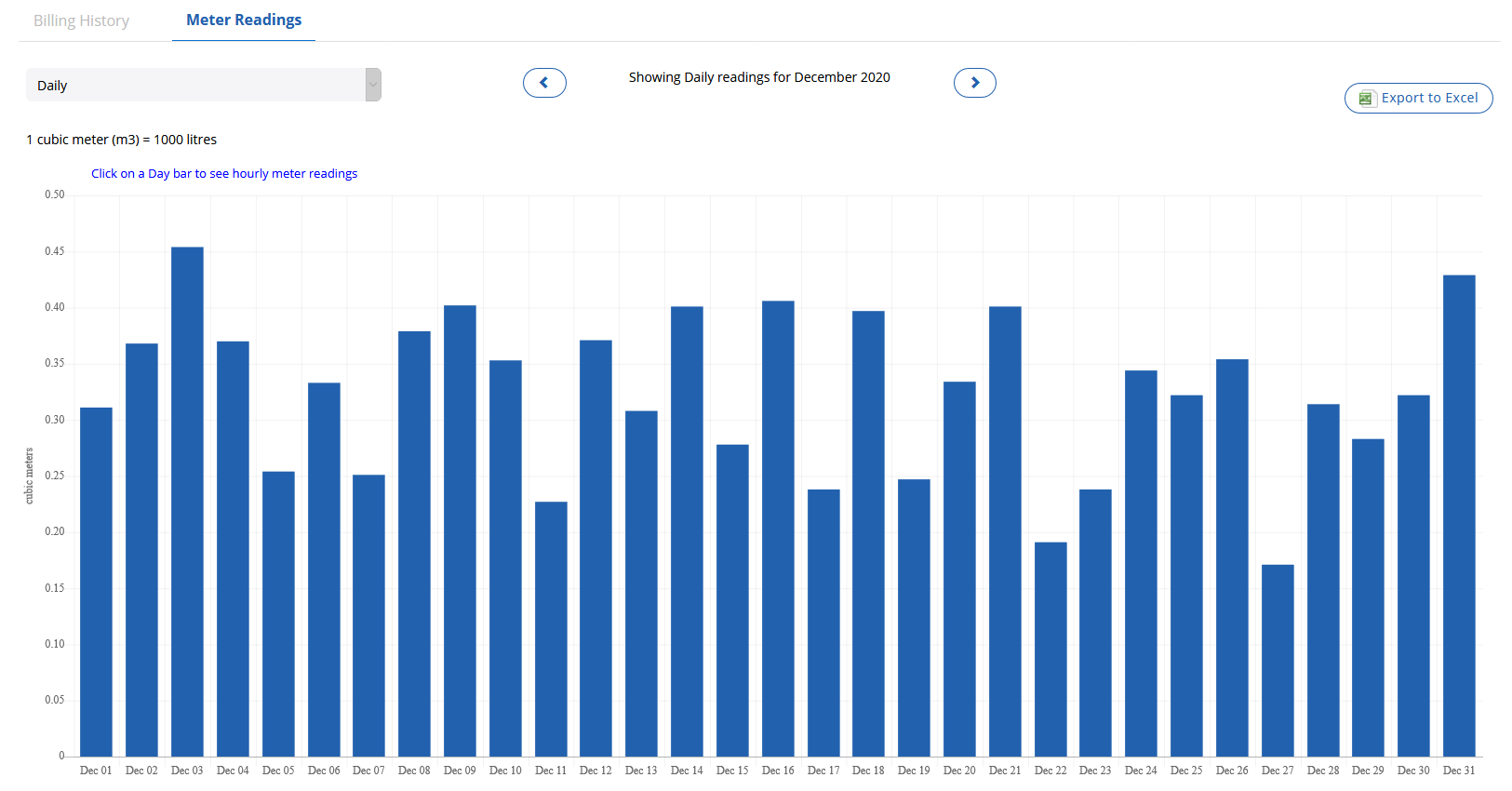Click the Dec 16 bar in chart
1512x791 pixels.
[x=778, y=529]
